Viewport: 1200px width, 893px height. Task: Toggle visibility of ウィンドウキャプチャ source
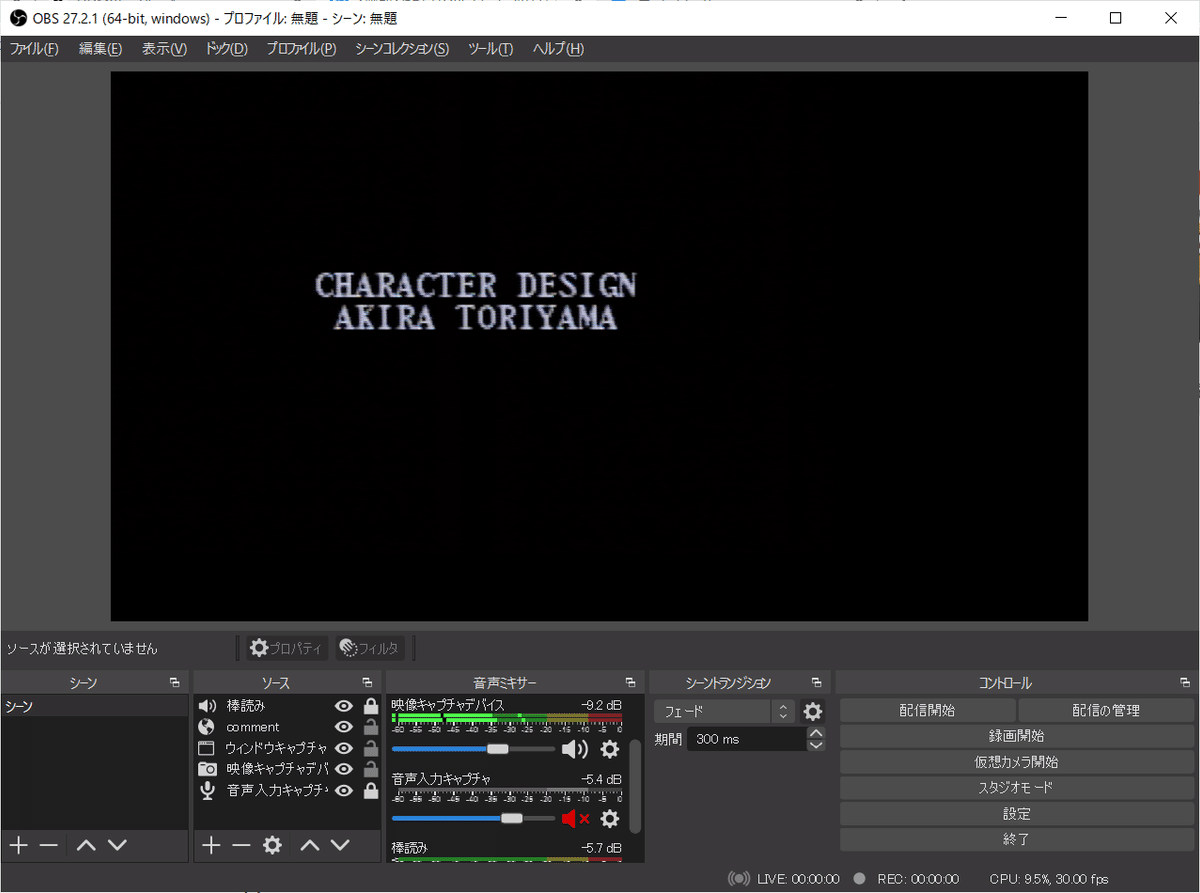coord(344,748)
